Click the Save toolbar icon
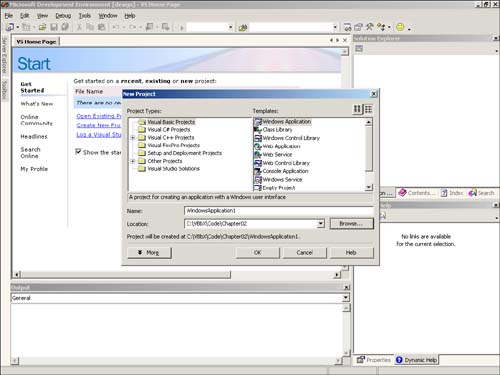 click(x=54, y=27)
